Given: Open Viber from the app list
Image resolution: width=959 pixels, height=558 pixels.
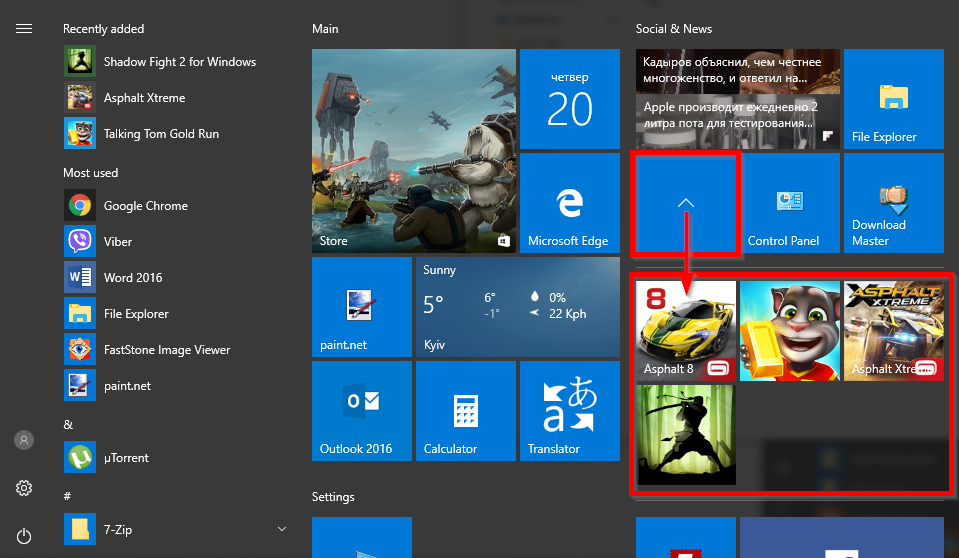Looking at the screenshot, I should (x=117, y=242).
